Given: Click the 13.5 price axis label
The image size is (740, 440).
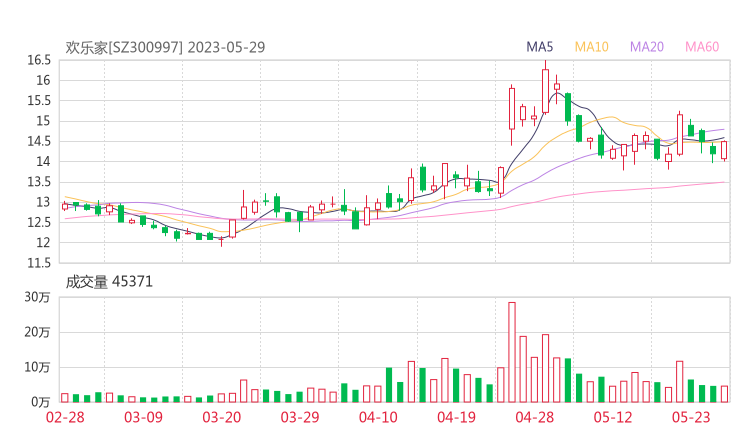Looking at the screenshot, I should (39, 182).
